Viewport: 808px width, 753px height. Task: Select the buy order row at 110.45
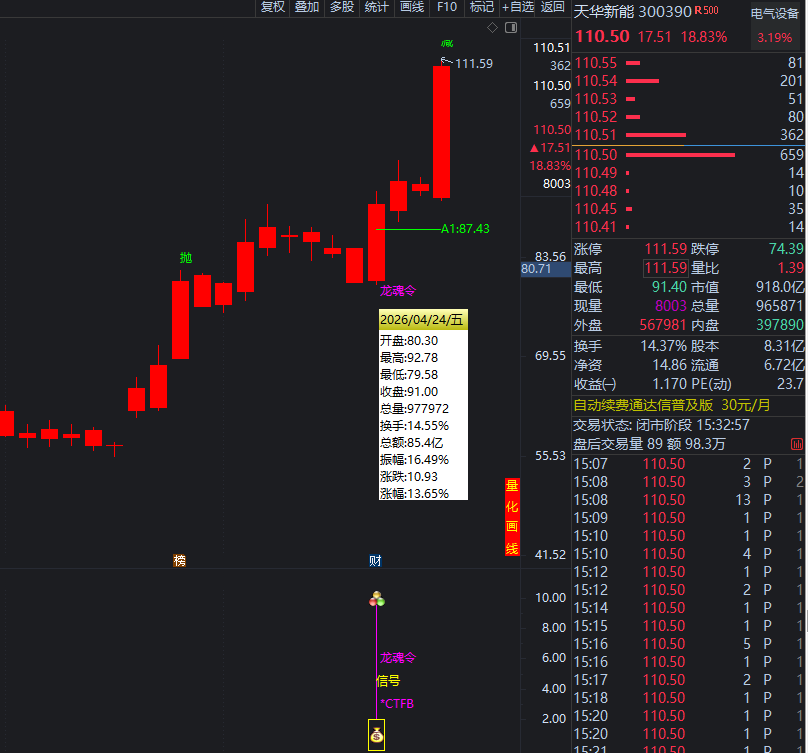(689, 209)
